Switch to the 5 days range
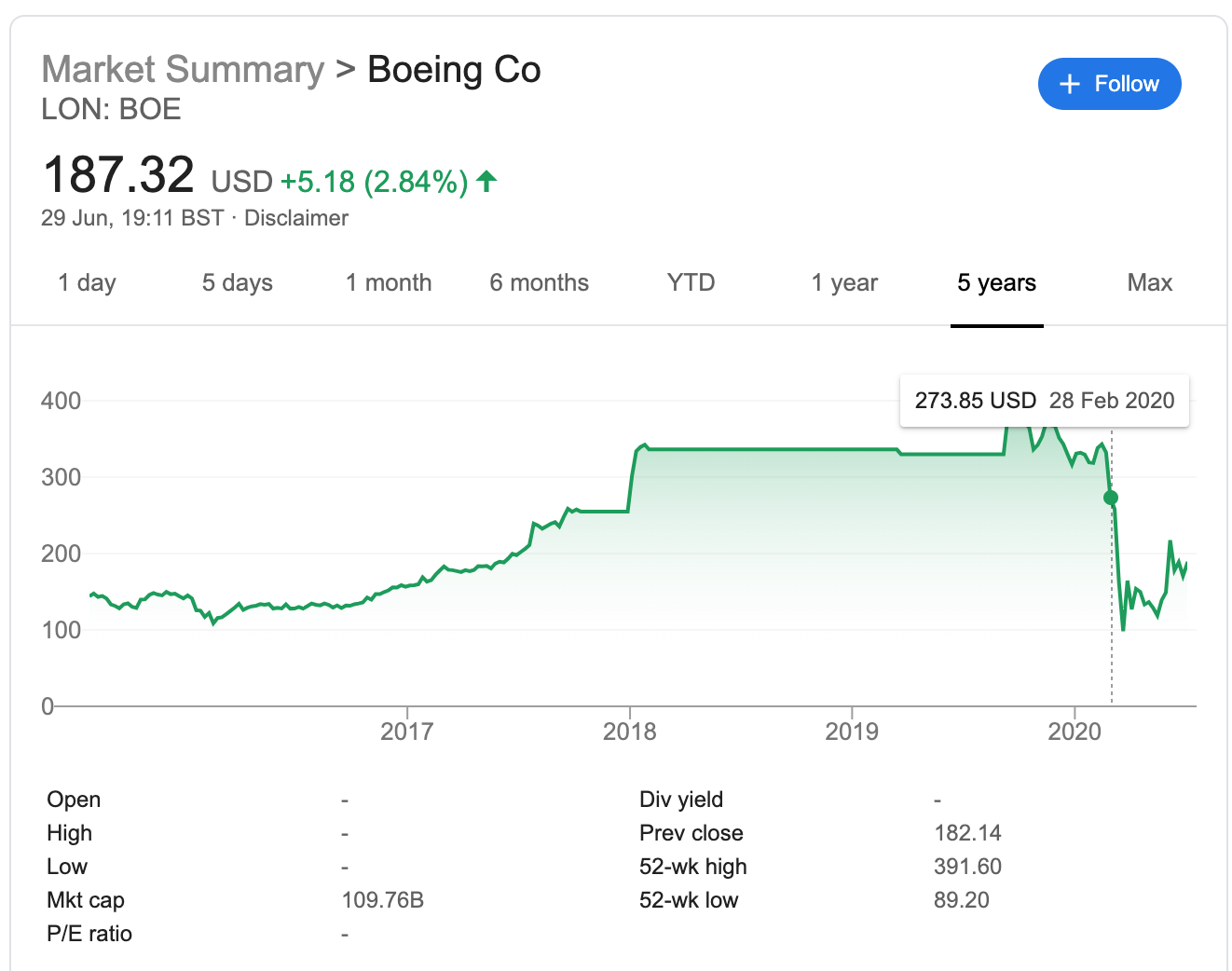This screenshot has height=971, width=1232. (x=238, y=282)
